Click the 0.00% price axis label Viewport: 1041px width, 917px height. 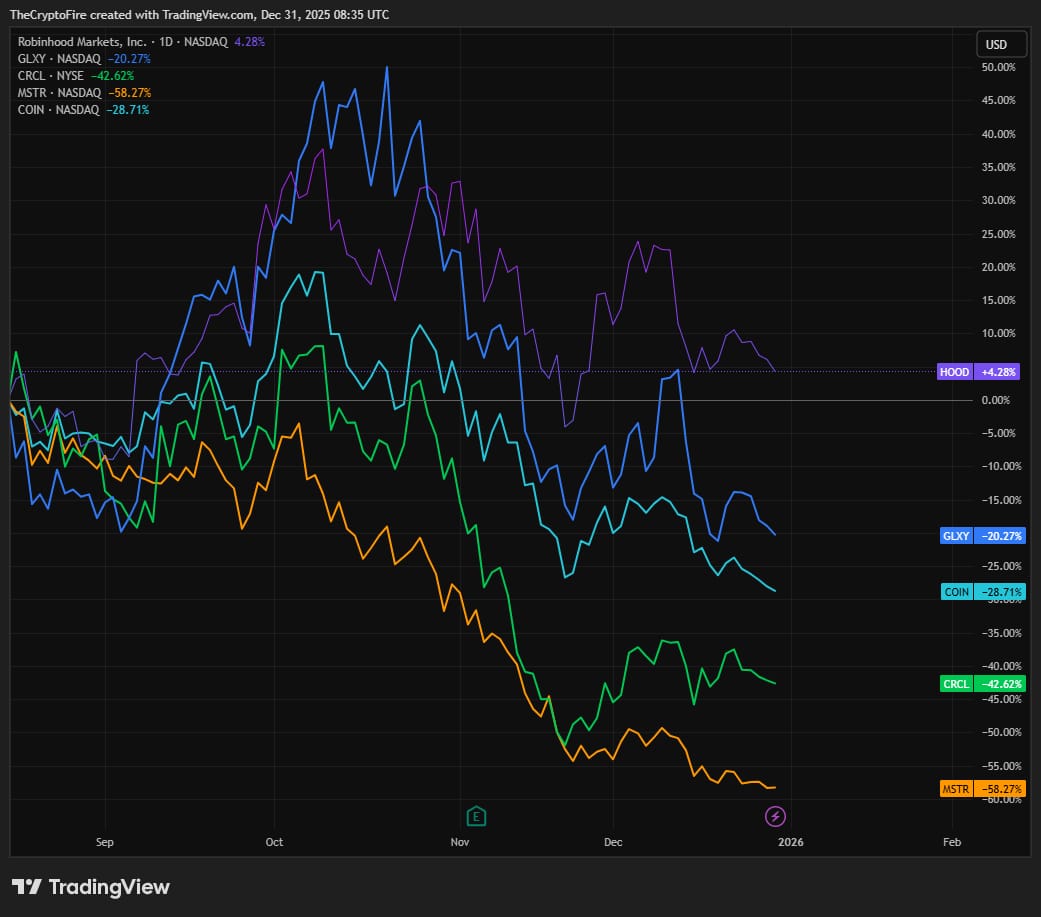click(996, 400)
